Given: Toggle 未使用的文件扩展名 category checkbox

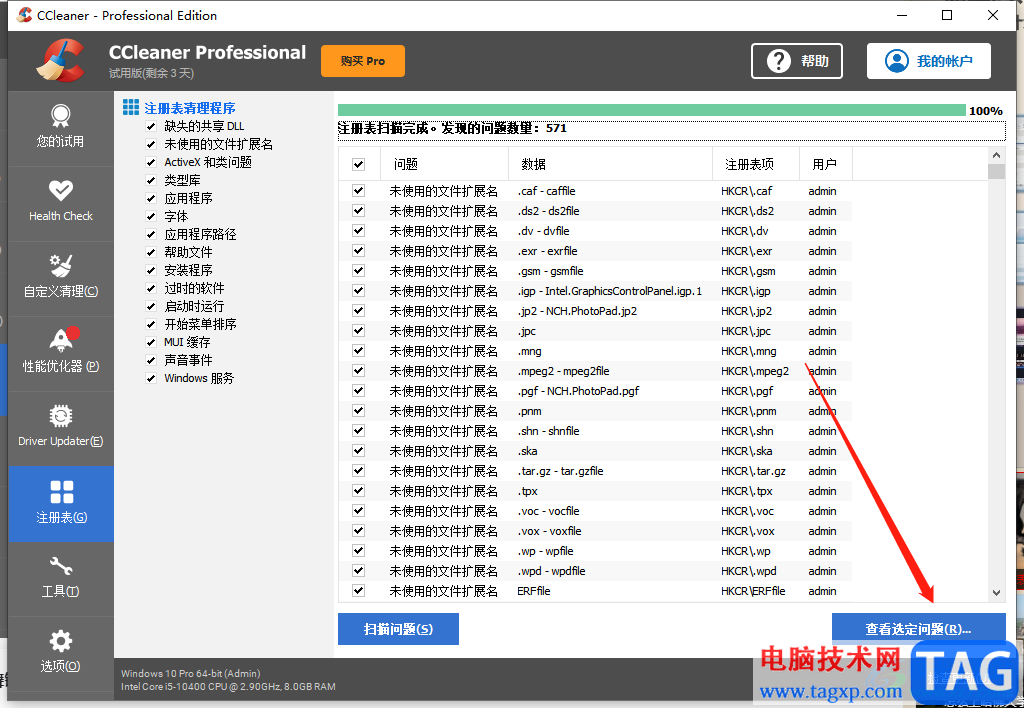Looking at the screenshot, I should 151,144.
